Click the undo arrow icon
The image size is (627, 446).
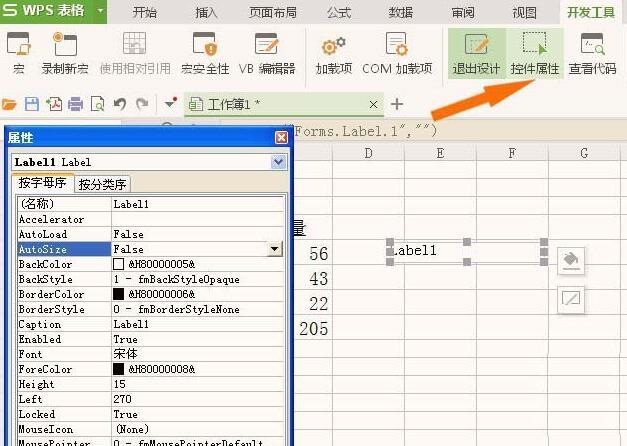[120, 104]
